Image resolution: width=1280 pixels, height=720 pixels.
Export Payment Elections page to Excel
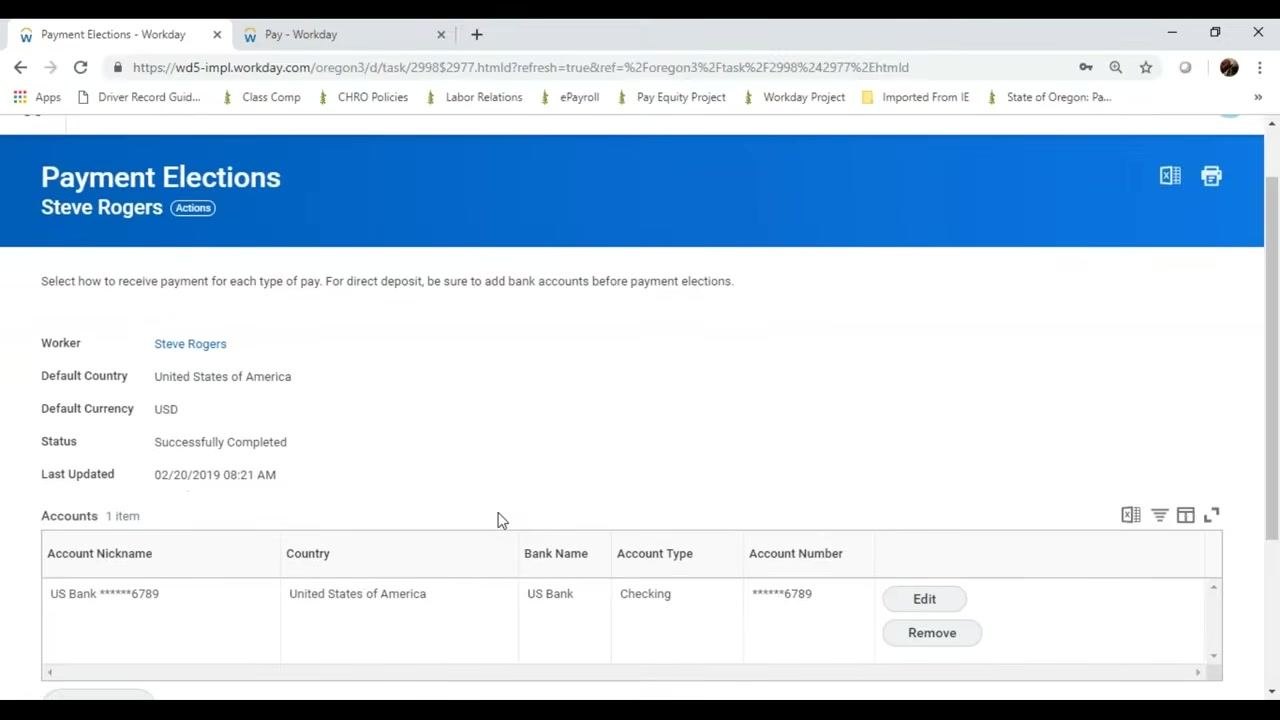(x=1170, y=176)
